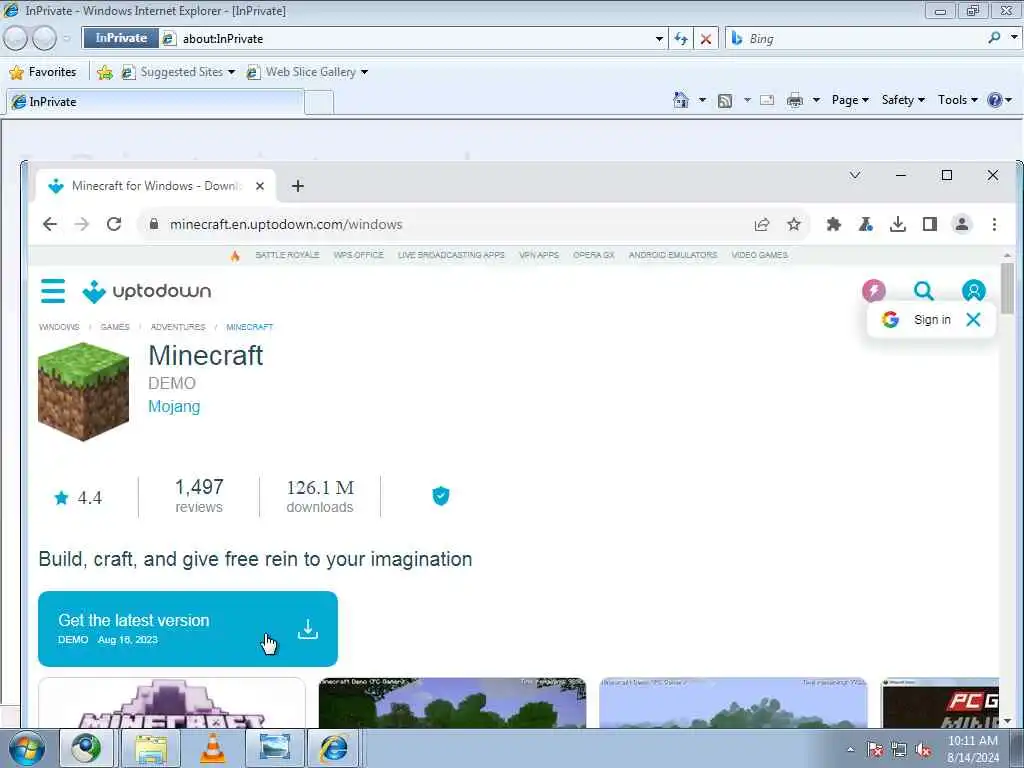Image resolution: width=1024 pixels, height=768 pixels.
Task: Click ADVENTURES breadcrumb
Action: [x=178, y=327]
